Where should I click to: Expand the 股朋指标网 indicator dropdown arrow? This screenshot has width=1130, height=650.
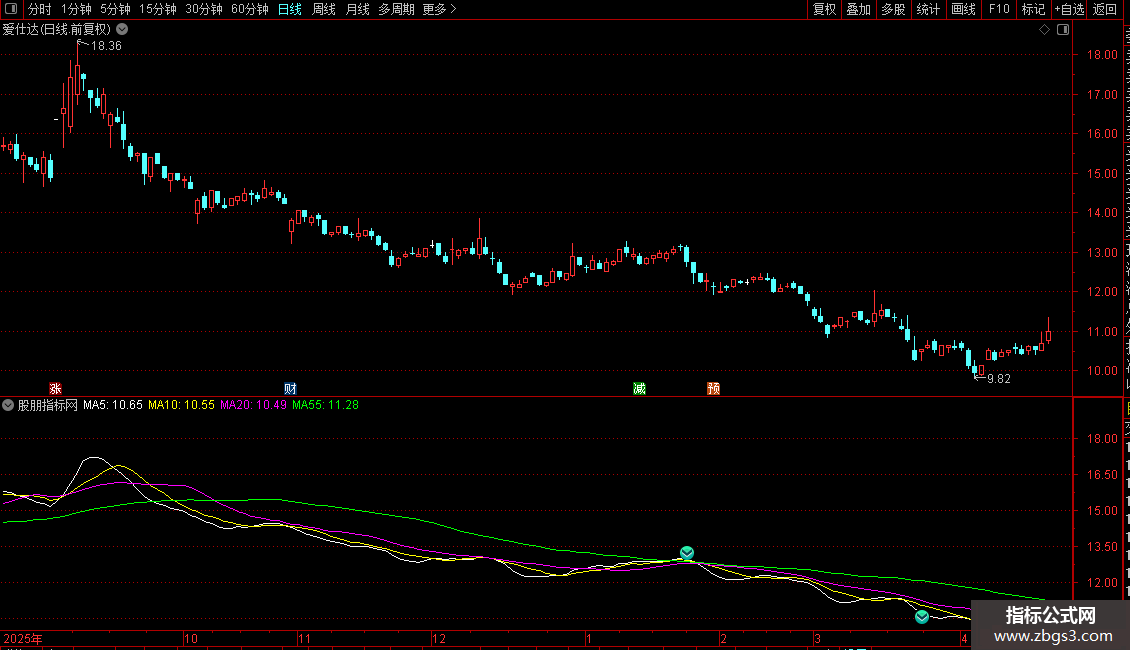coord(9,405)
